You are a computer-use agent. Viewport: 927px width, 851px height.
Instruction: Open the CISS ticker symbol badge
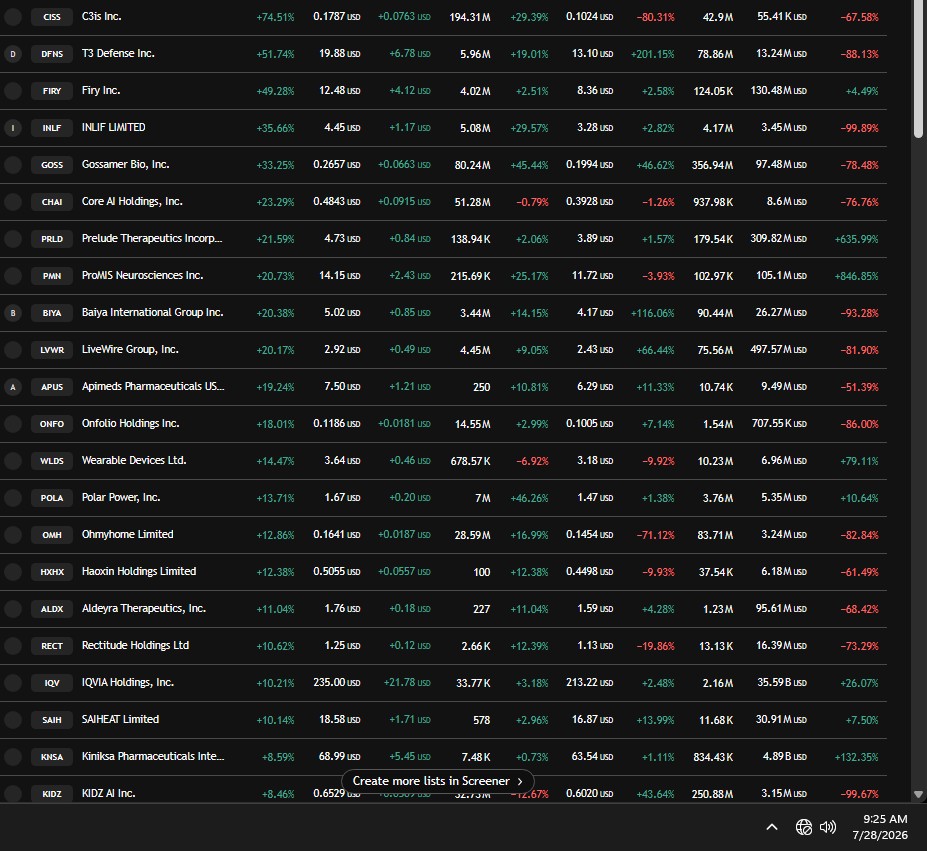[52, 17]
